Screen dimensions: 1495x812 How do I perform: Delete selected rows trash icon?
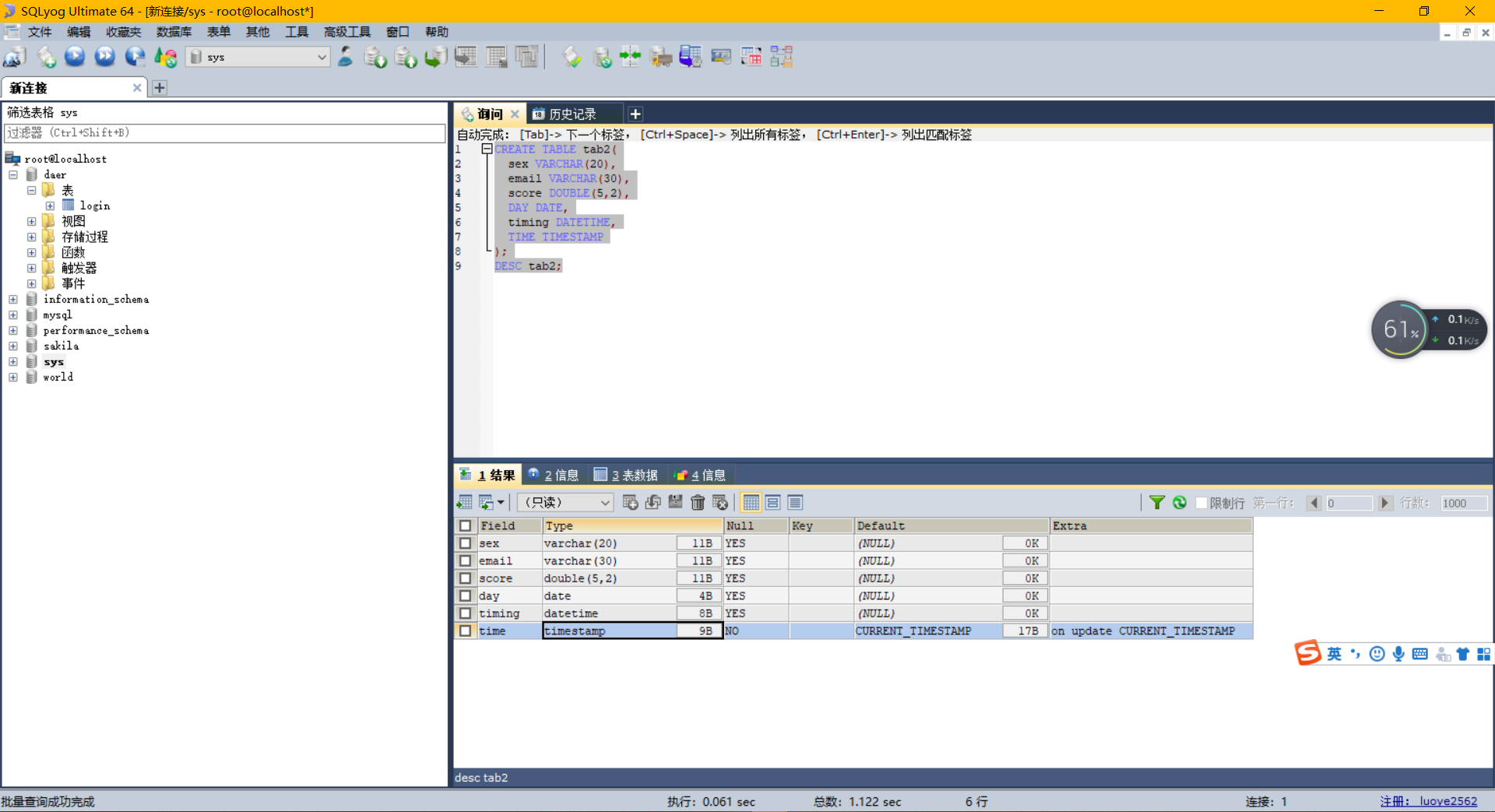(x=698, y=503)
